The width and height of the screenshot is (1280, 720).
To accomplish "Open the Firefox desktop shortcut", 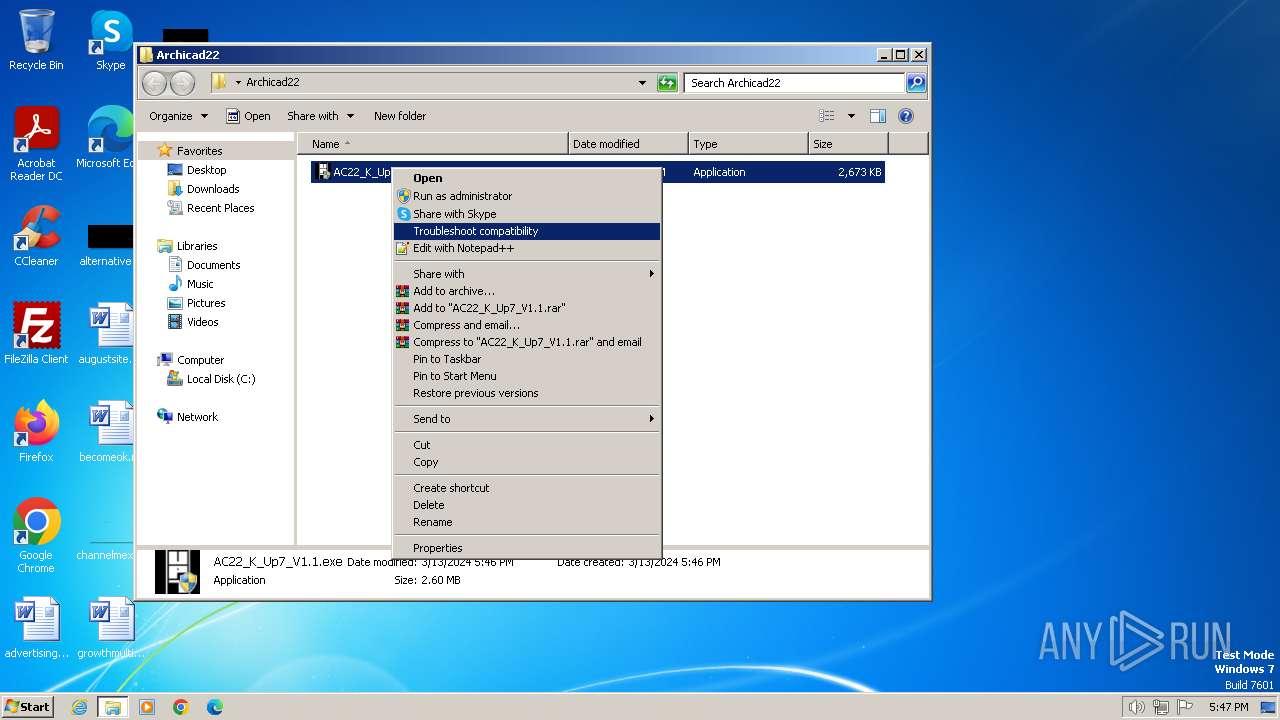I will coord(36,432).
